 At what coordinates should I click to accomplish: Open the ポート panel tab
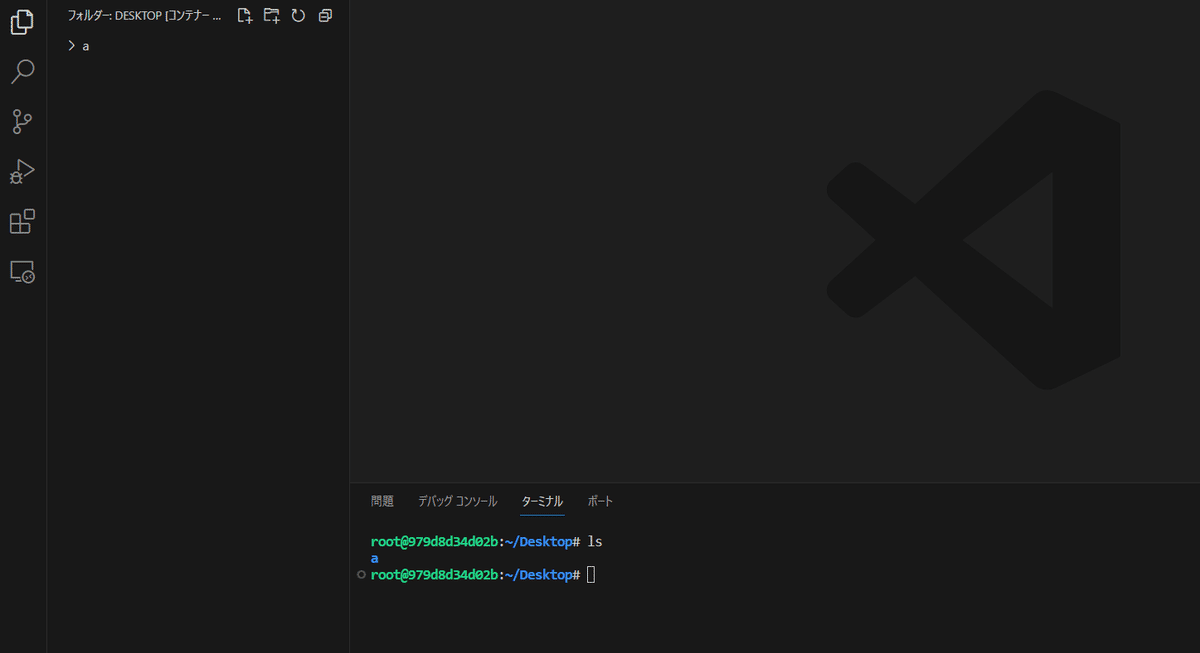coord(600,501)
